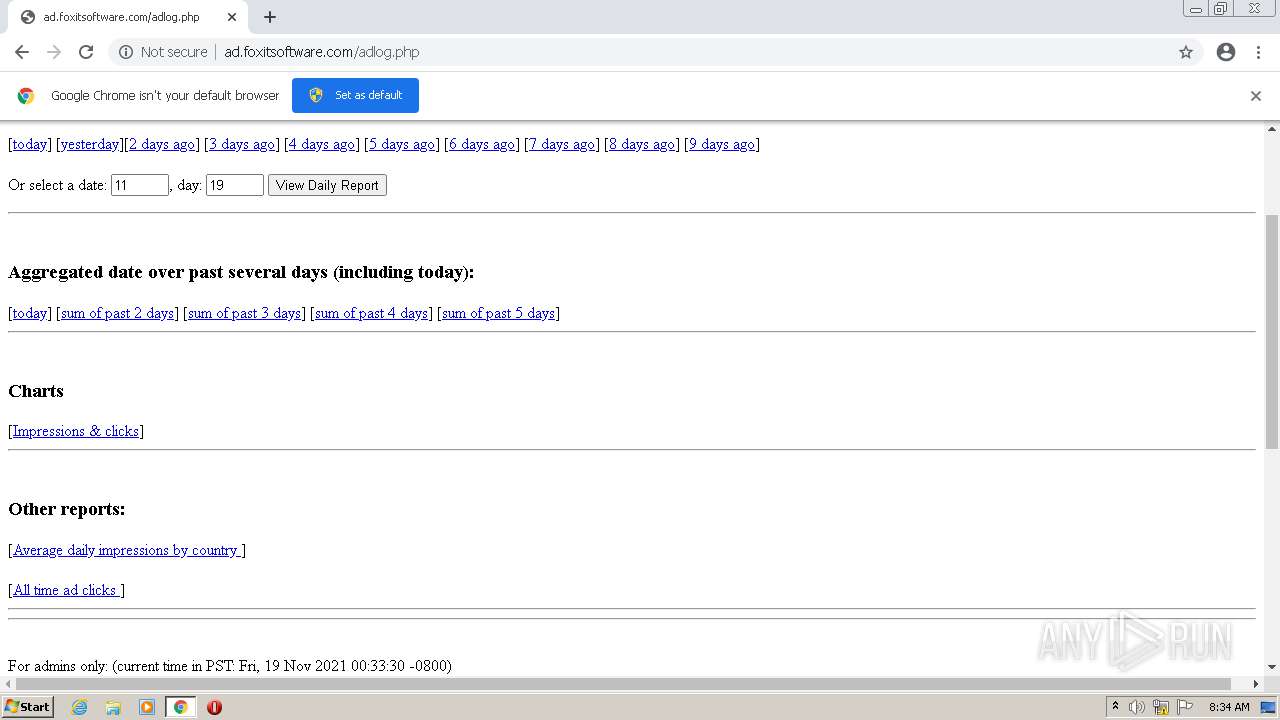Open the Chrome three-dot menu
Screen dimensions: 1280x720
coord(1259,52)
